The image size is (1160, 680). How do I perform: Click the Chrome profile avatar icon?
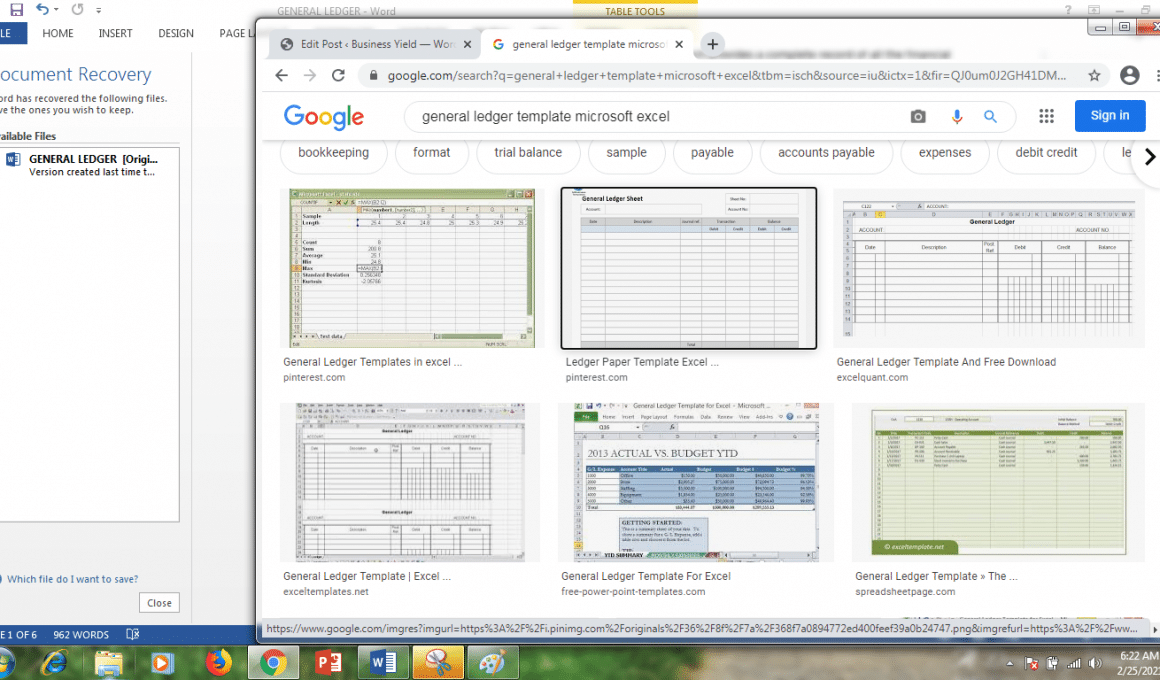coord(1130,75)
